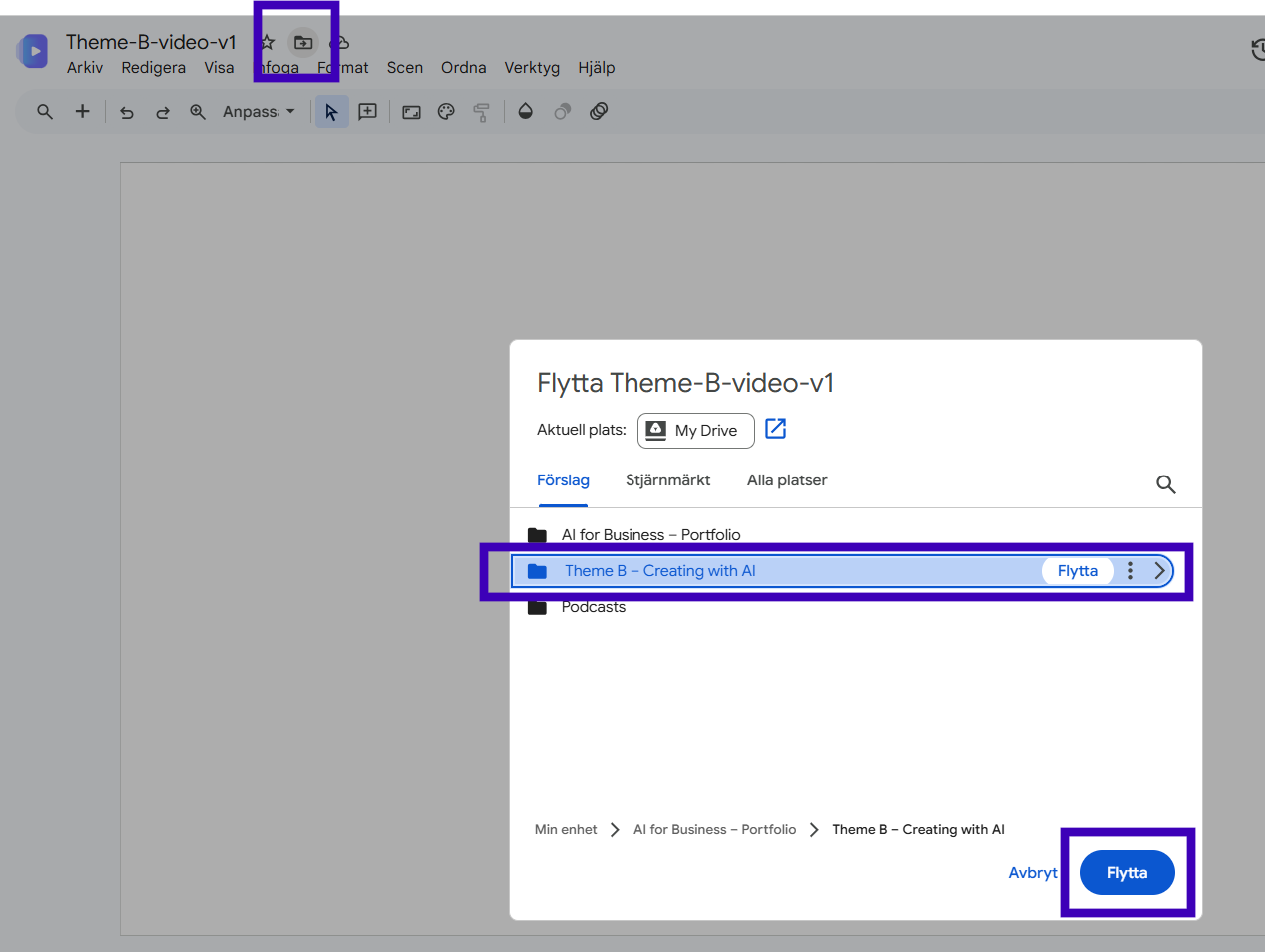Click the toolbar search magnifier icon
The image size is (1265, 952).
[45, 112]
